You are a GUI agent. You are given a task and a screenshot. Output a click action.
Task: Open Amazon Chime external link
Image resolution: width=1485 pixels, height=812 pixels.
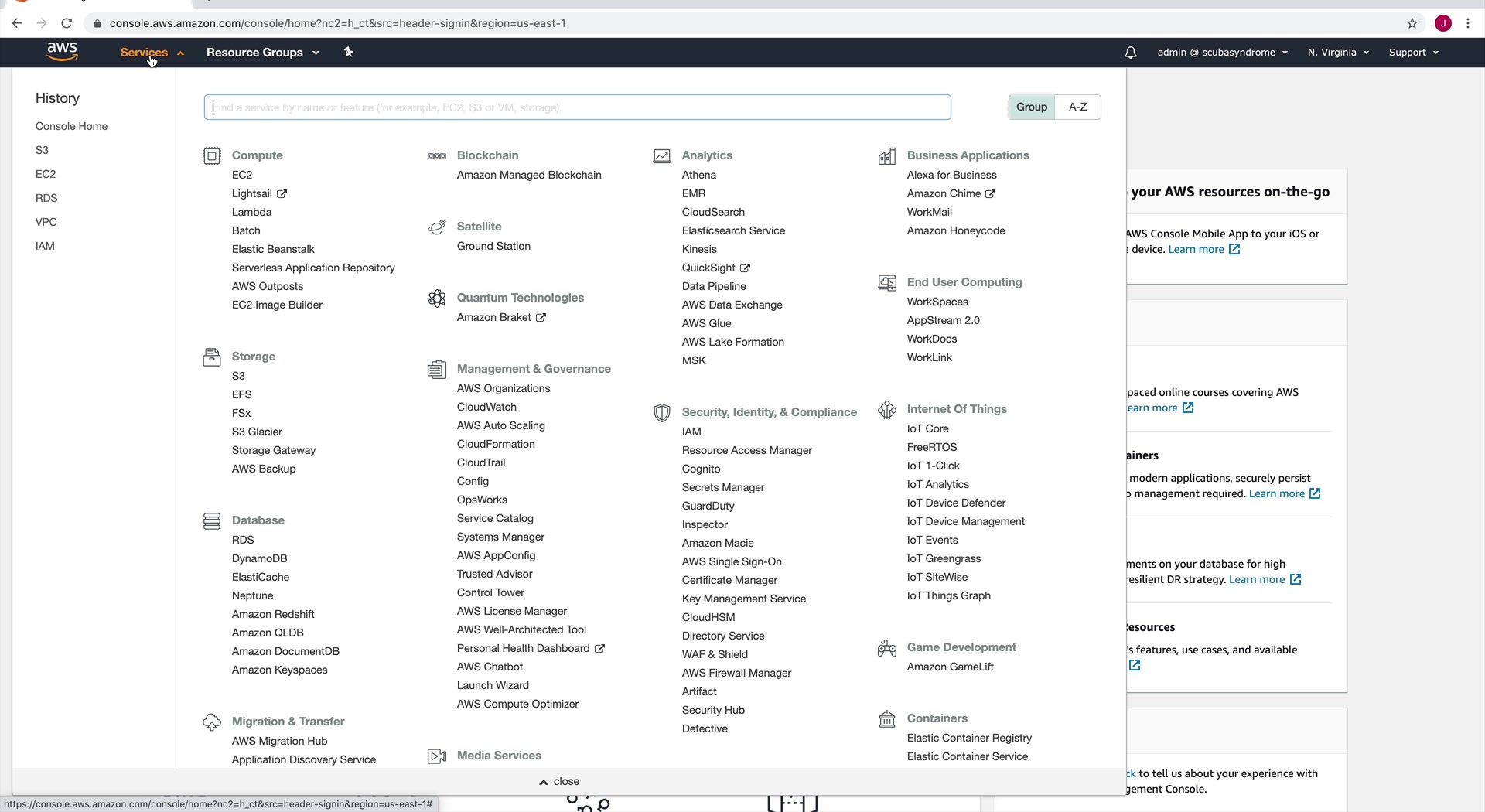coord(951,193)
